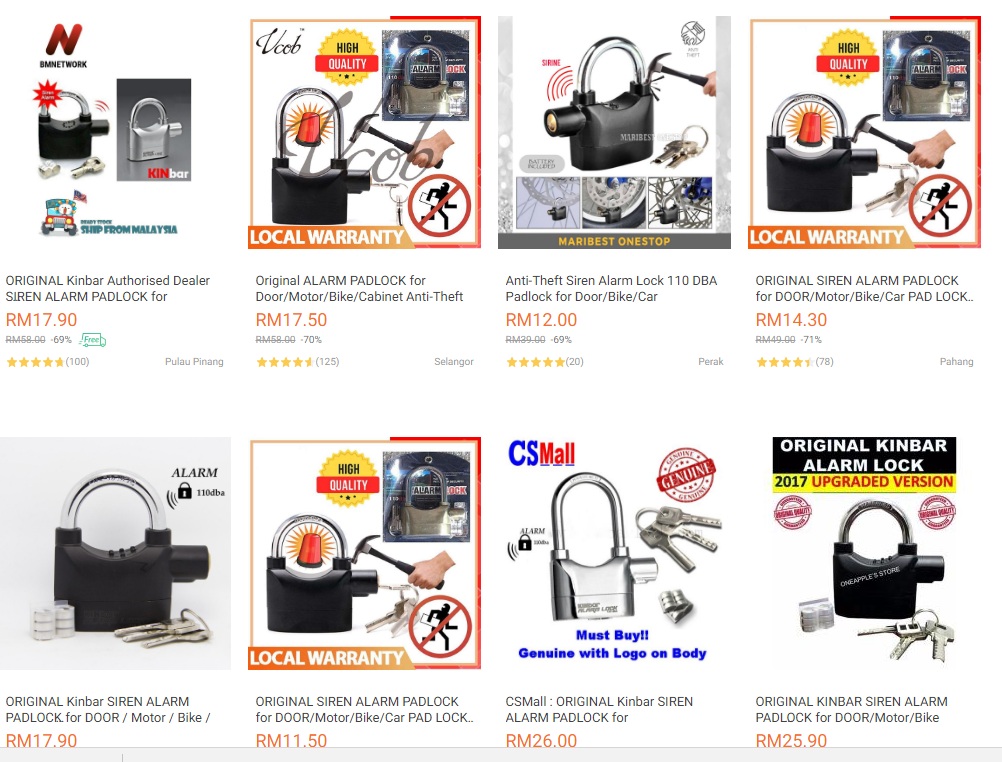The width and height of the screenshot is (1002, 762).
Task: Click the RM12.00 price
Action: point(541,320)
